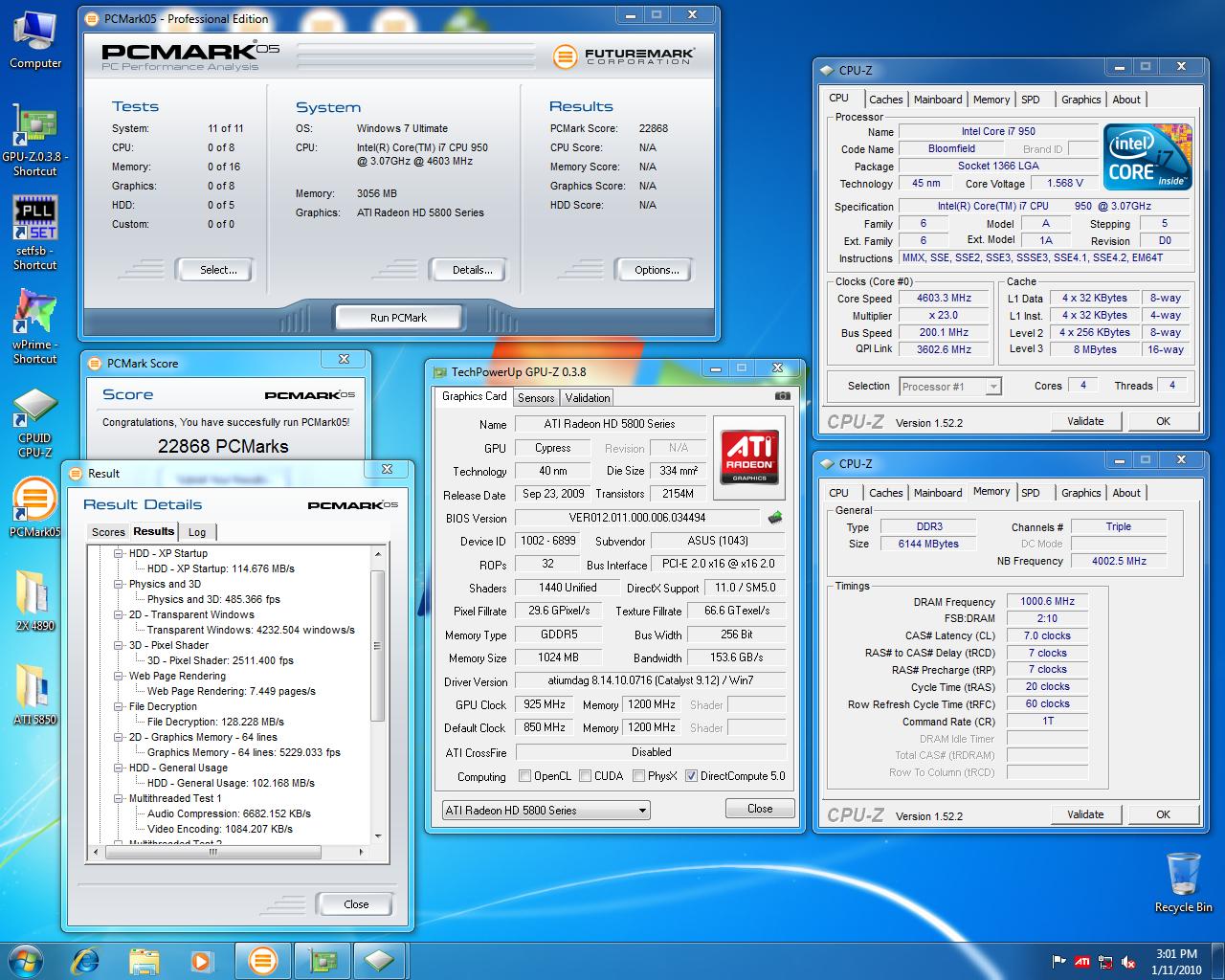Screen dimensions: 1225x980
Task: Toggle the DirectCompute 5.0 checkbox
Action: pos(691,776)
